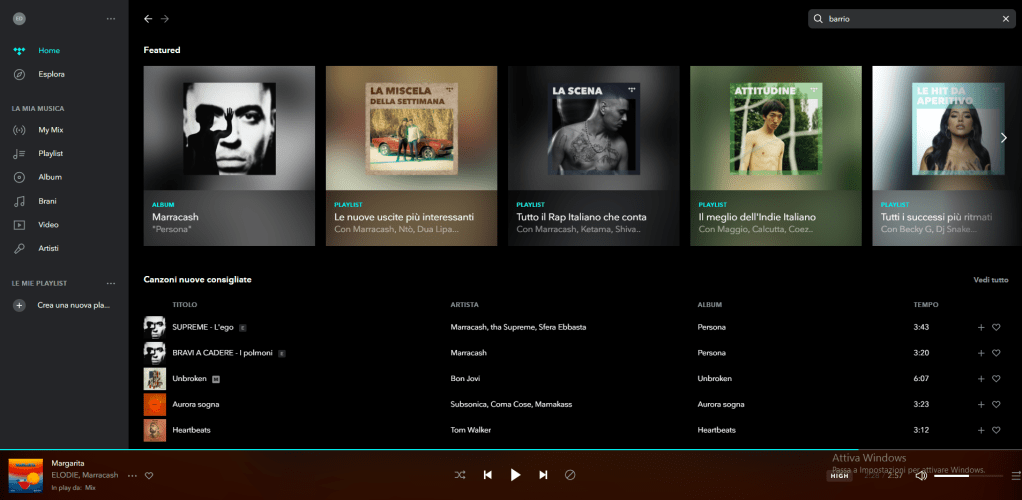Screen dimensions: 1022x500
Task: Create a new playlist with plus icon
Action: coord(19,305)
